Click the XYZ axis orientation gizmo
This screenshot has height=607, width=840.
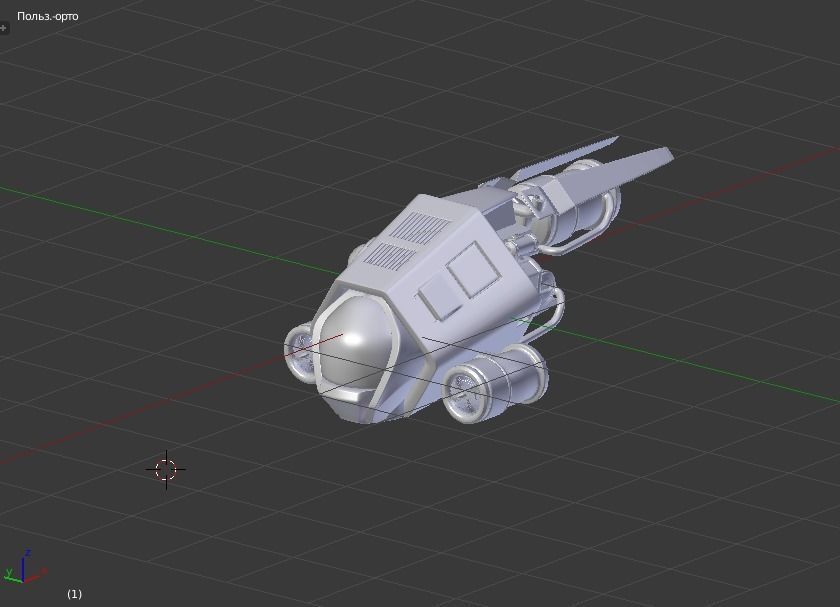pyautogui.click(x=24, y=567)
